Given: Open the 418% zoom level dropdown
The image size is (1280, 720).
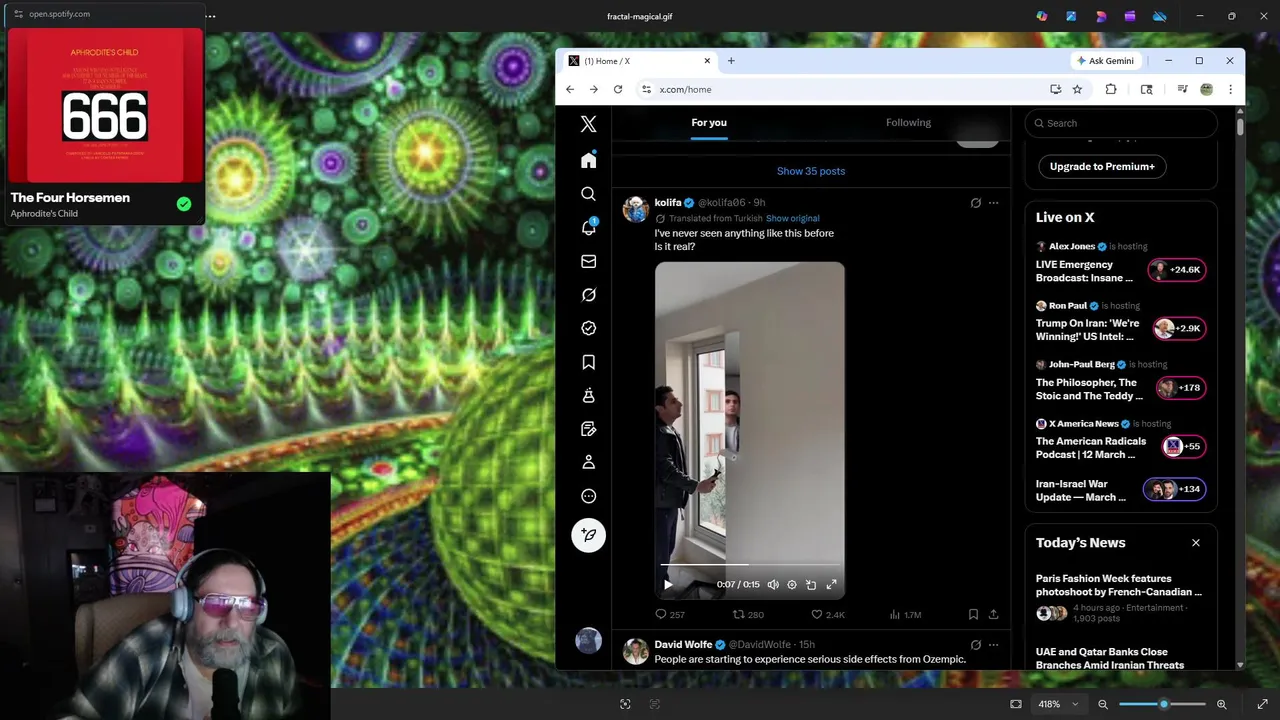Looking at the screenshot, I should [1058, 704].
